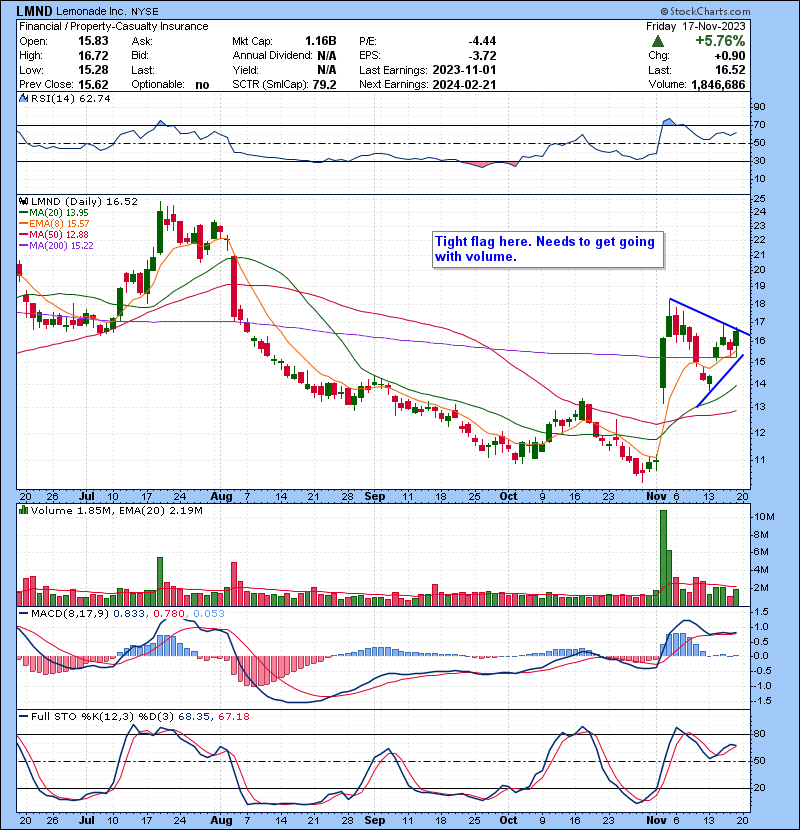Select the green MA(20) 13.95 legend entry
This screenshot has width=800, height=830.
(x=54, y=213)
